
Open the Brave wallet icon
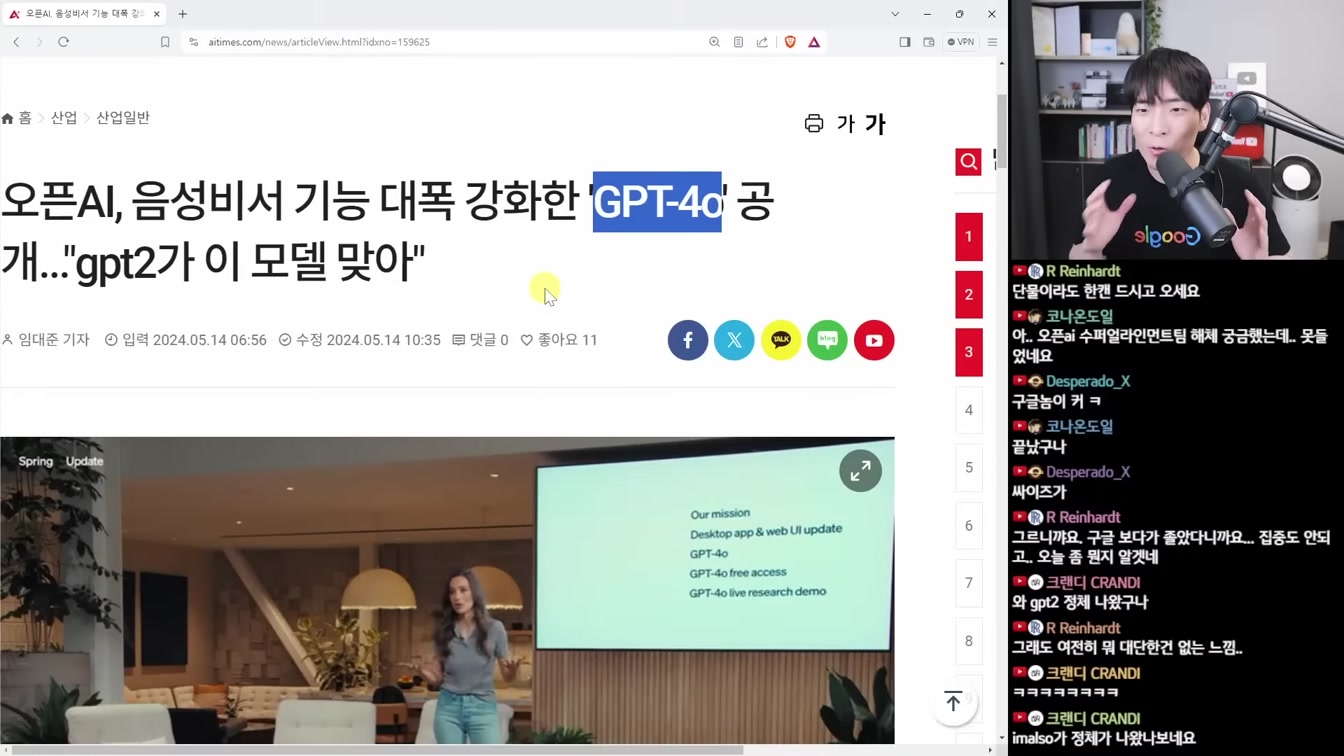tap(929, 42)
